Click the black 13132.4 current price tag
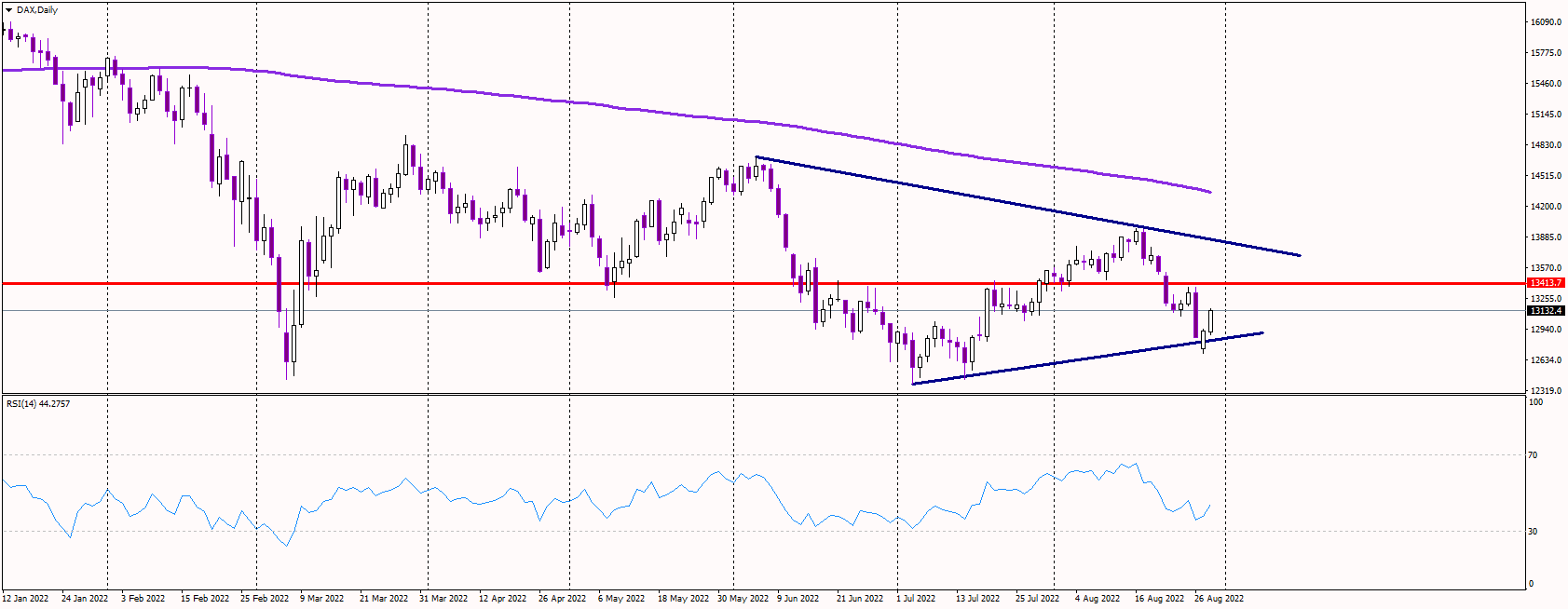The width and height of the screenshot is (1568, 609). point(1546,310)
